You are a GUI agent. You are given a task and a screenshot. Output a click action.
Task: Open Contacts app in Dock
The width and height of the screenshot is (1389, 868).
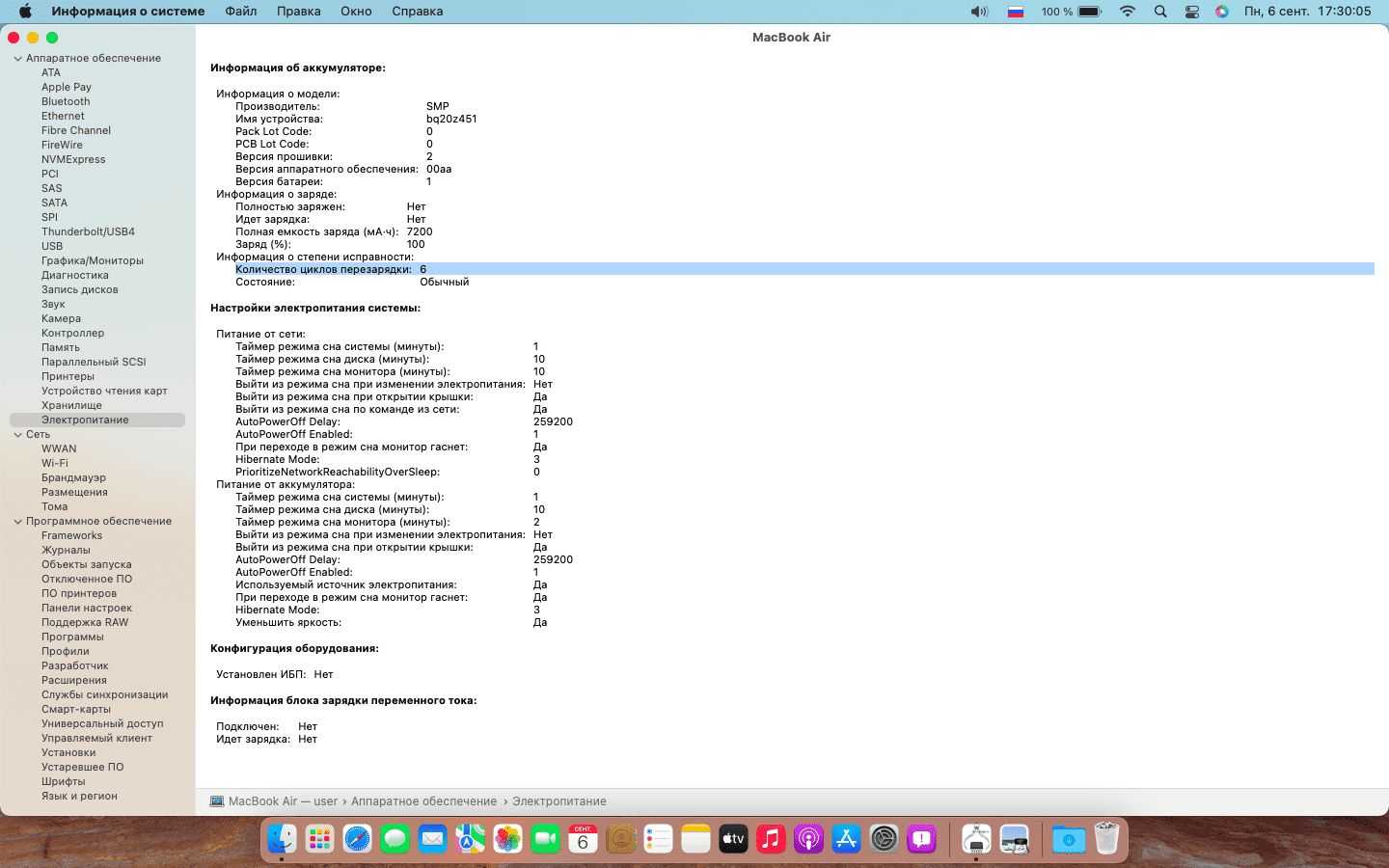tap(620, 839)
